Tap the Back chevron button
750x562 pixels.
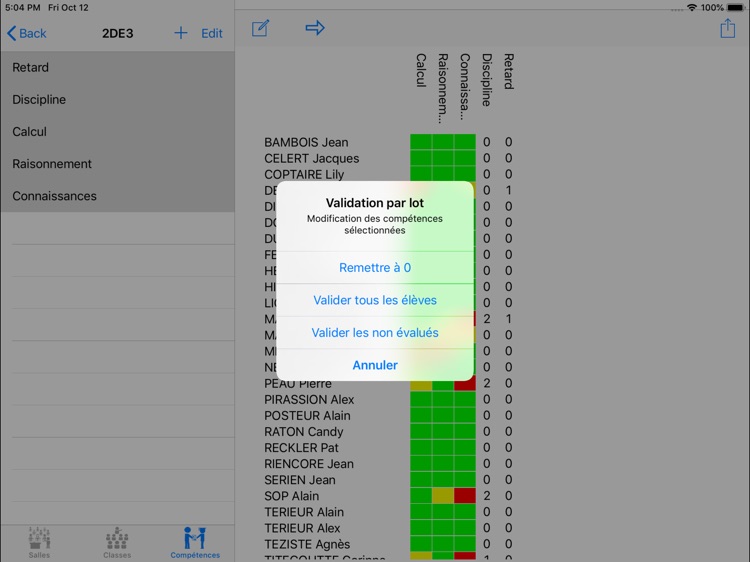coord(27,33)
